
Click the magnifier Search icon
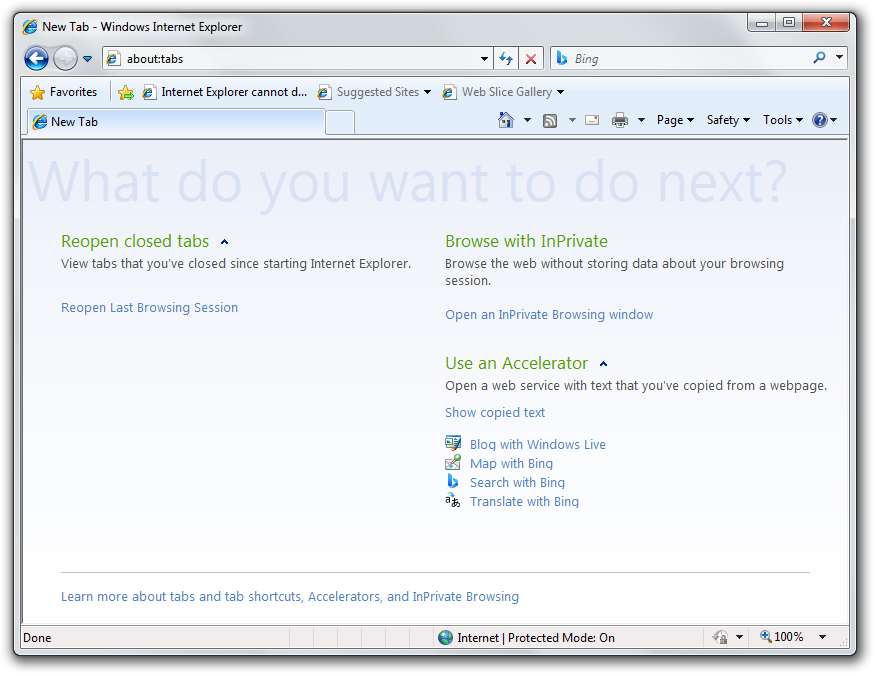coord(819,58)
